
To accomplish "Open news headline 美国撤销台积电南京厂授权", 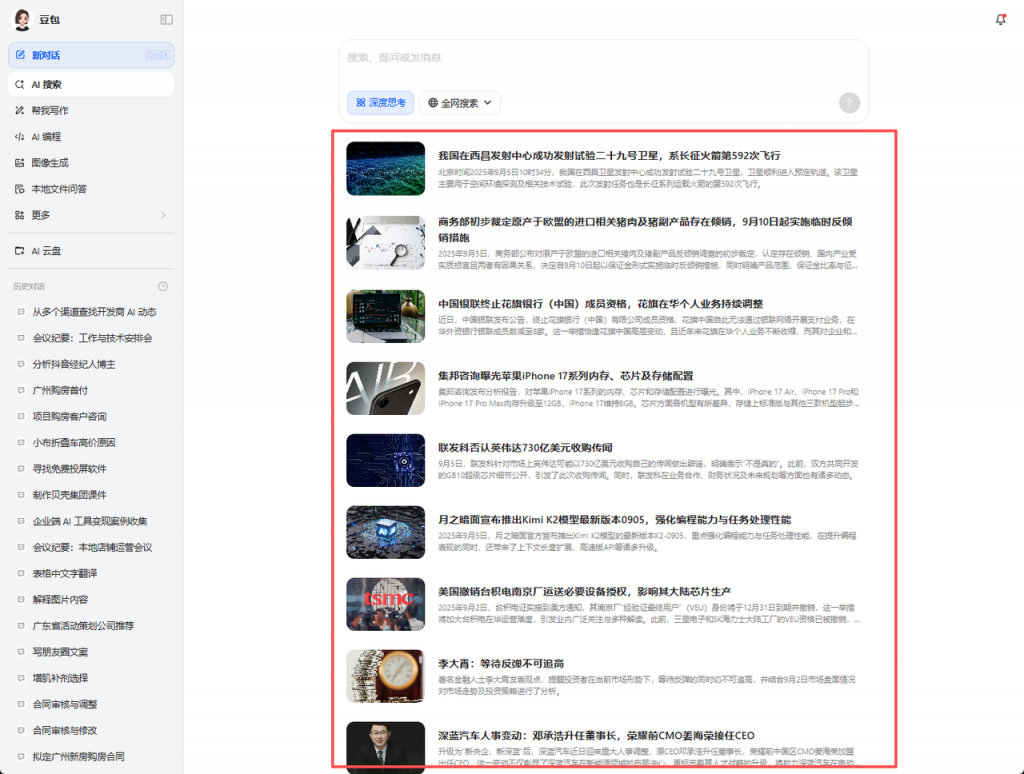I will [x=584, y=591].
